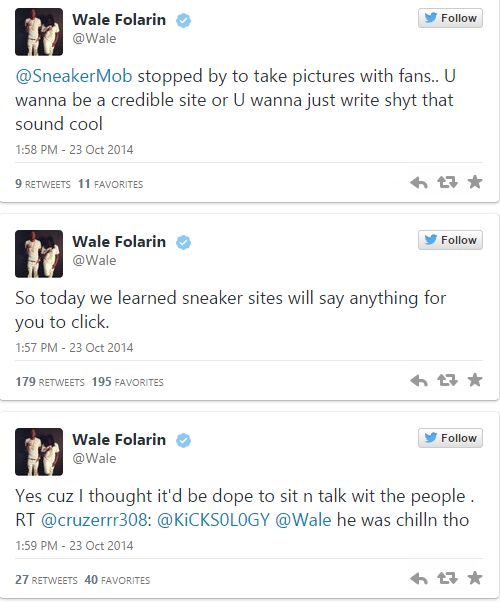Reply to the @SneakerMob tweet
This screenshot has height=603, width=500.
[x=419, y=183]
